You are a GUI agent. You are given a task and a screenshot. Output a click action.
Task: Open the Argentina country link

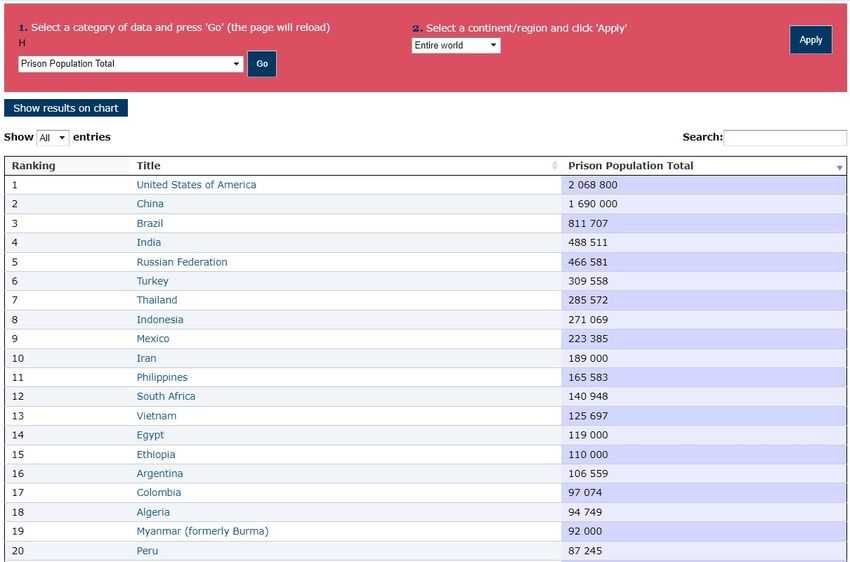click(159, 473)
